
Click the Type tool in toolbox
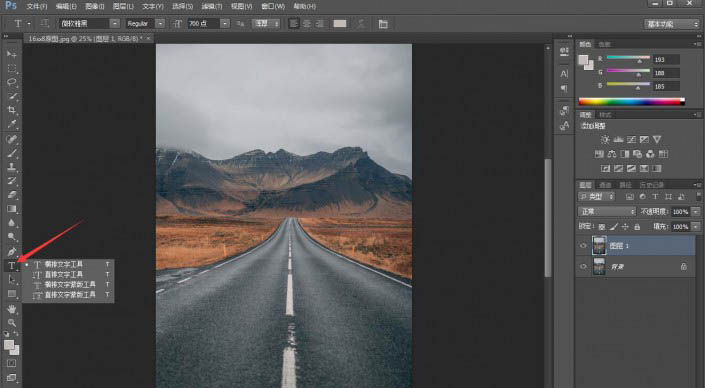tap(12, 266)
